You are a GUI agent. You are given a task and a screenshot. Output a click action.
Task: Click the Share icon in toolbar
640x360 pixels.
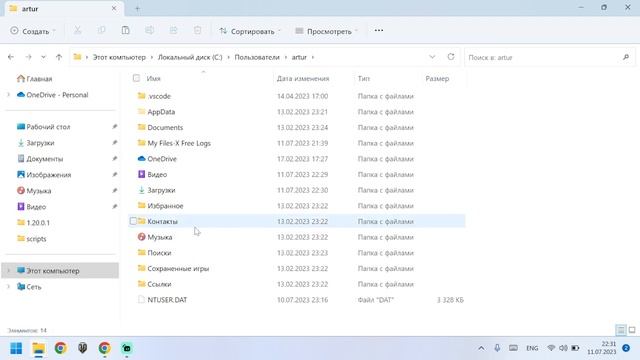(x=173, y=31)
